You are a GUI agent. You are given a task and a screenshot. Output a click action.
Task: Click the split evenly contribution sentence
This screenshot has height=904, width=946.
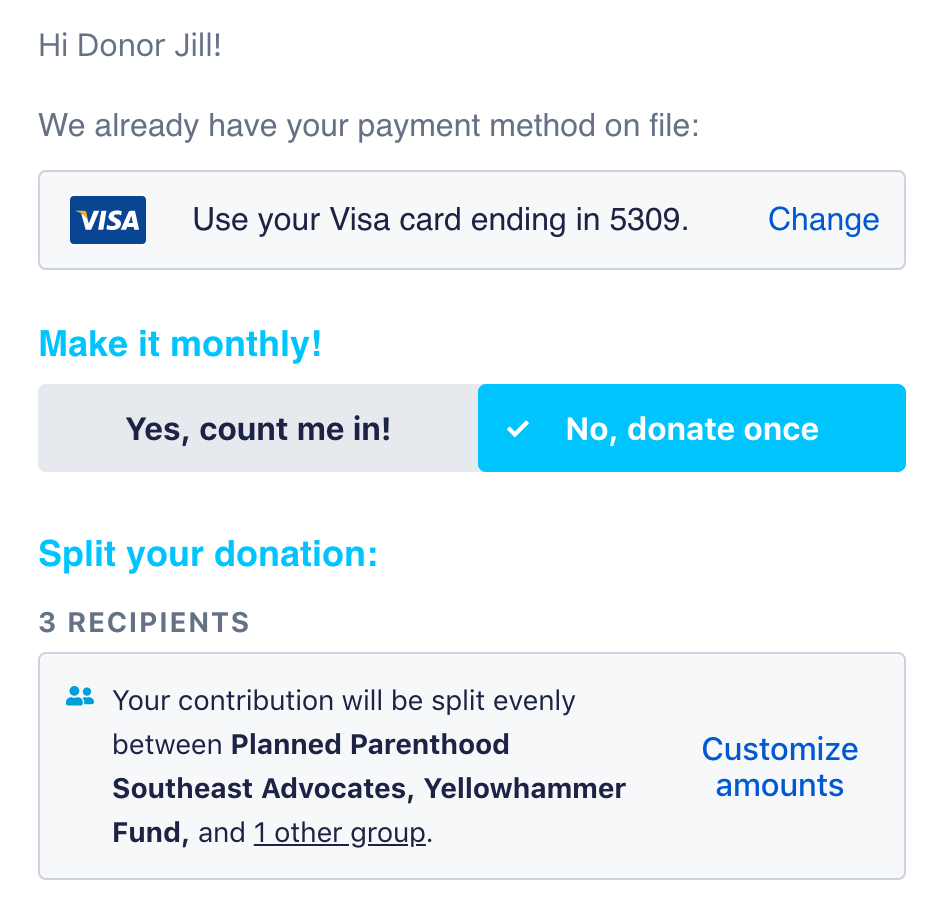369,766
